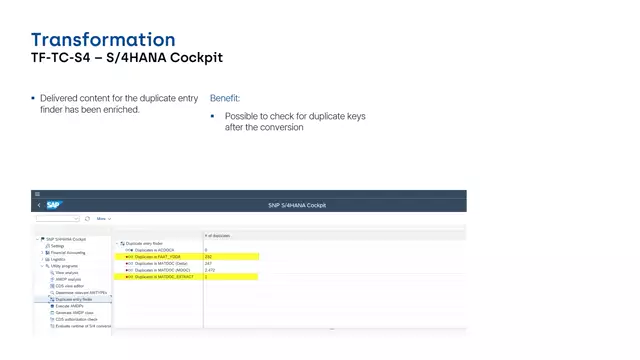Open Evaluate runtime of S/4 conversion
The image size is (640, 360).
tap(83, 326)
